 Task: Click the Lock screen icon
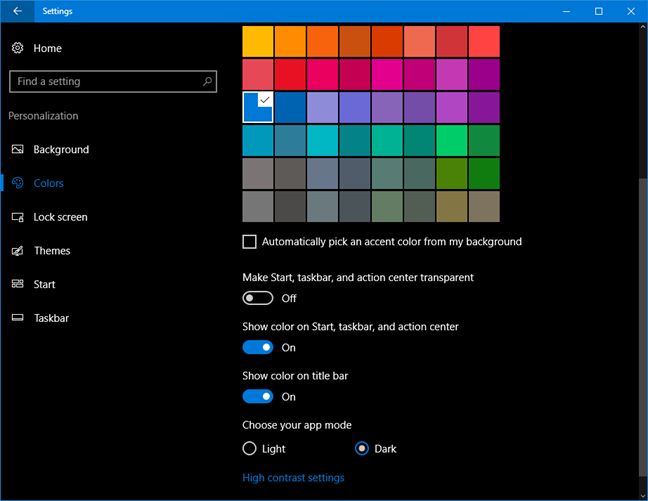[x=17, y=217]
